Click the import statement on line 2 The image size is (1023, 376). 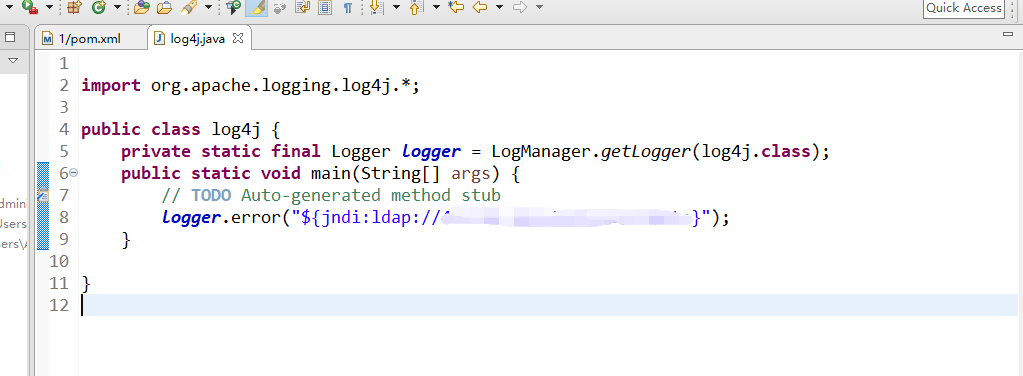click(251, 86)
